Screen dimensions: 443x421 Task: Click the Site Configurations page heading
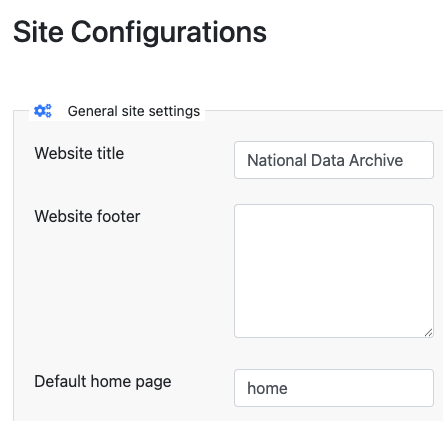click(x=140, y=32)
